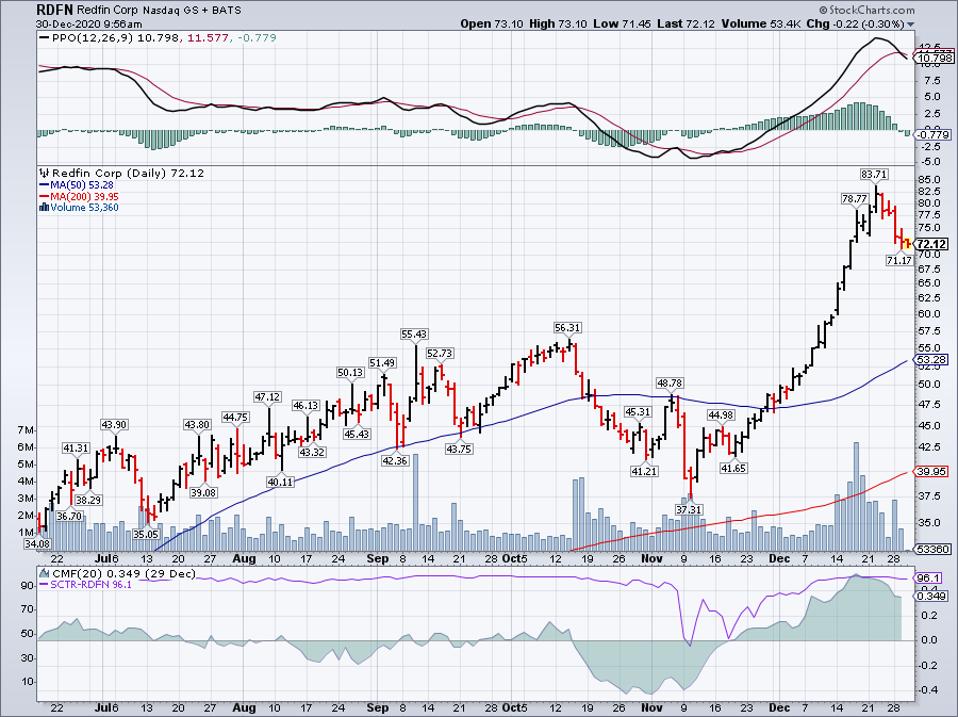Click the 40.11 August low label
Viewport: 958px width, 717px height.
tap(280, 482)
